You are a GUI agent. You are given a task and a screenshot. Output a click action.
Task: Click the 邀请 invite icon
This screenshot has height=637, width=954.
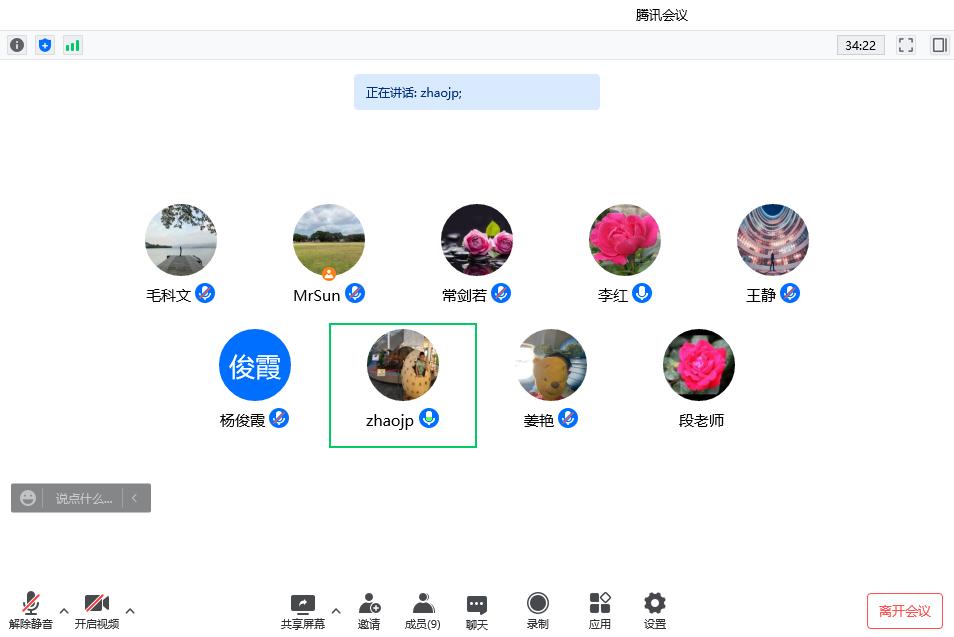coord(369,610)
